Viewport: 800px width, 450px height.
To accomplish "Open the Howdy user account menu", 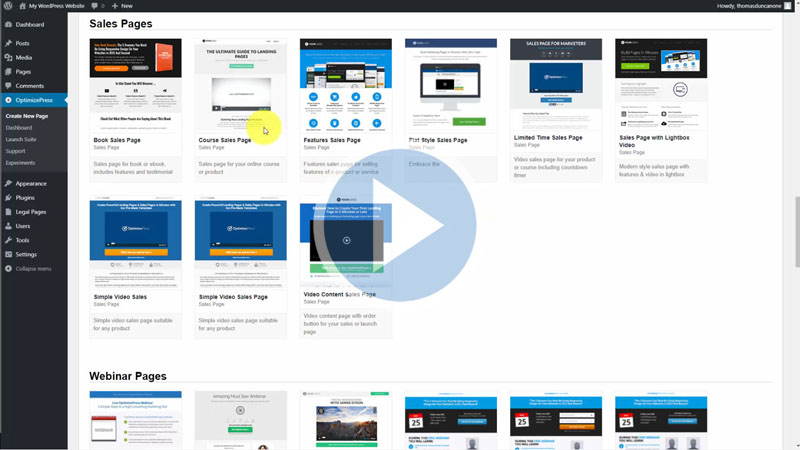I will coord(745,5).
